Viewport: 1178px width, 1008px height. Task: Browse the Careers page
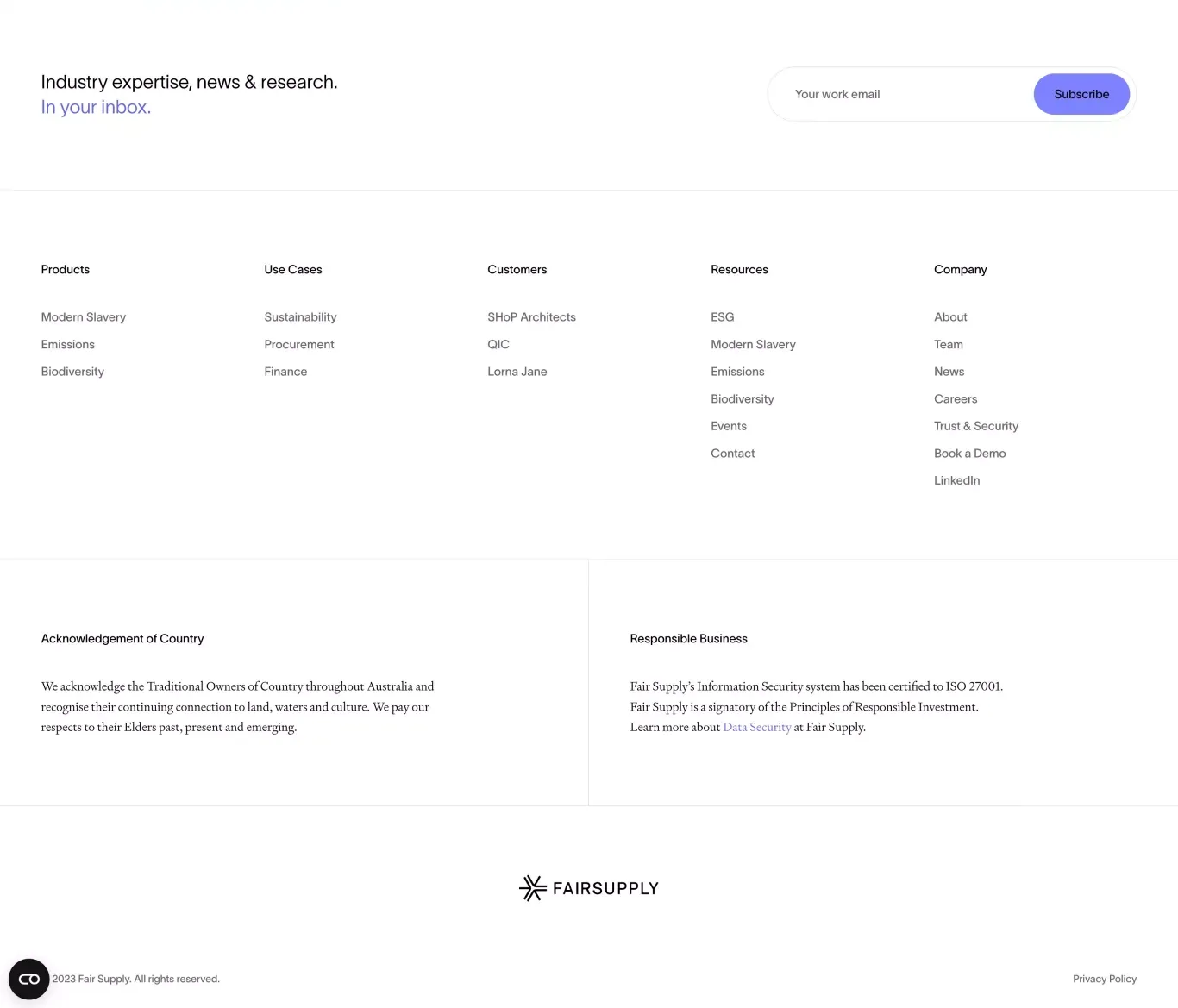[x=956, y=399]
